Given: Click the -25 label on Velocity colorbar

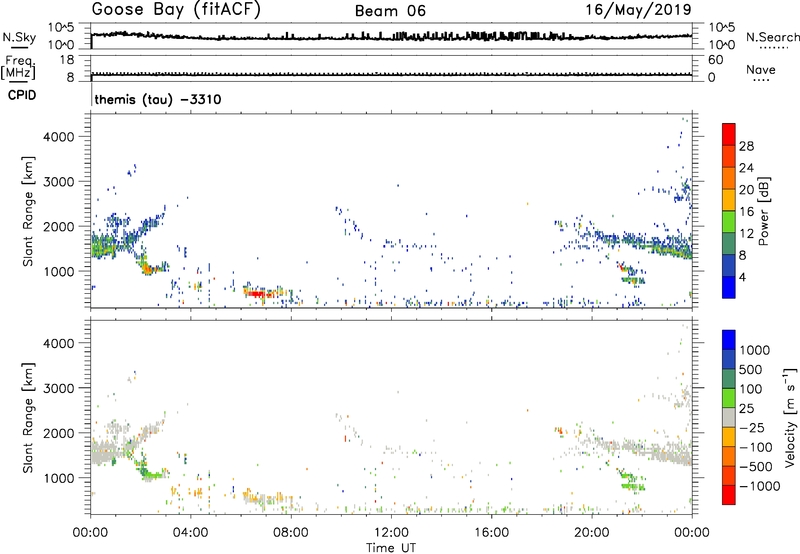Looking at the screenshot, I should 752,427.
